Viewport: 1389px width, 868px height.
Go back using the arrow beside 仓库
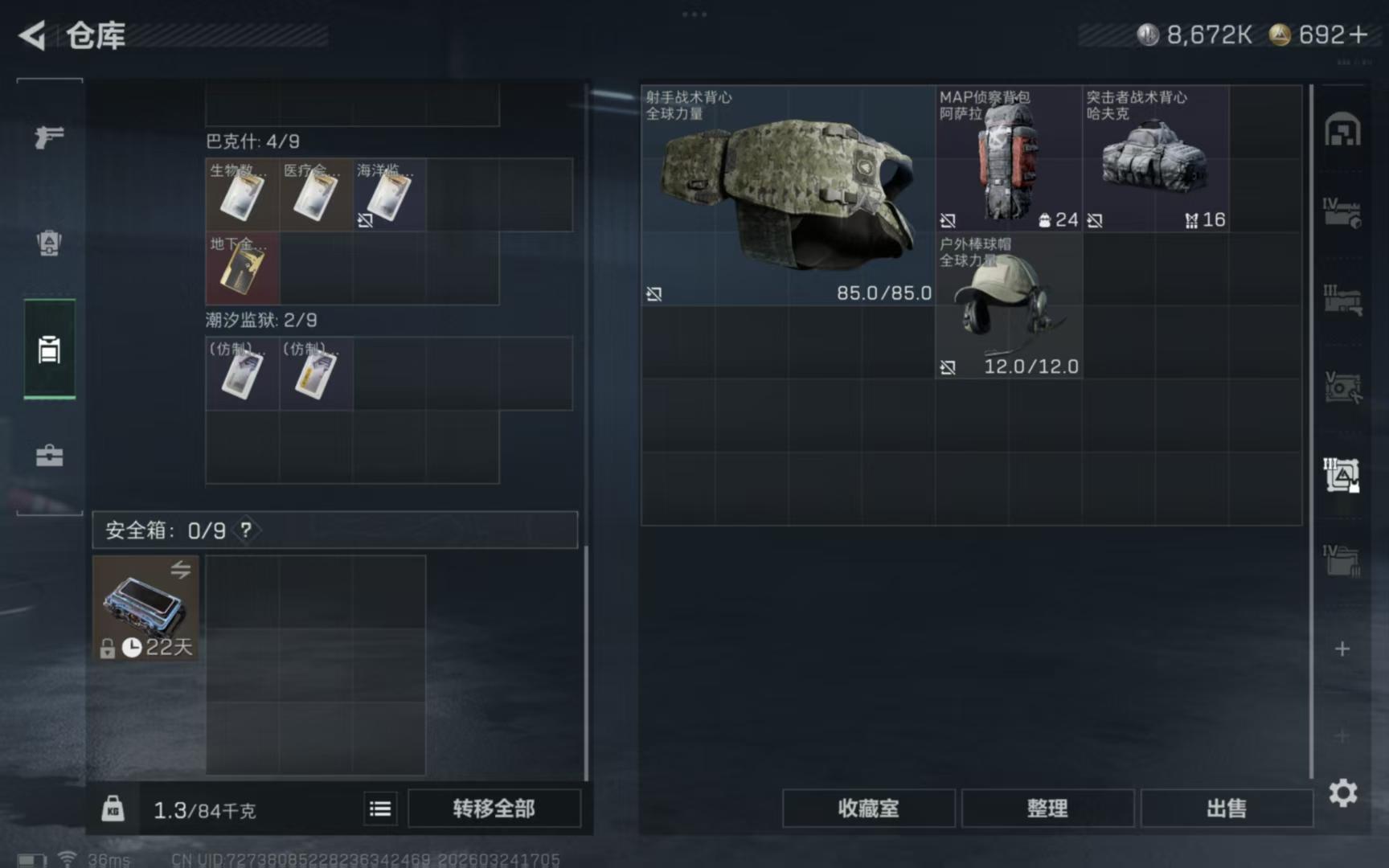pos(32,35)
